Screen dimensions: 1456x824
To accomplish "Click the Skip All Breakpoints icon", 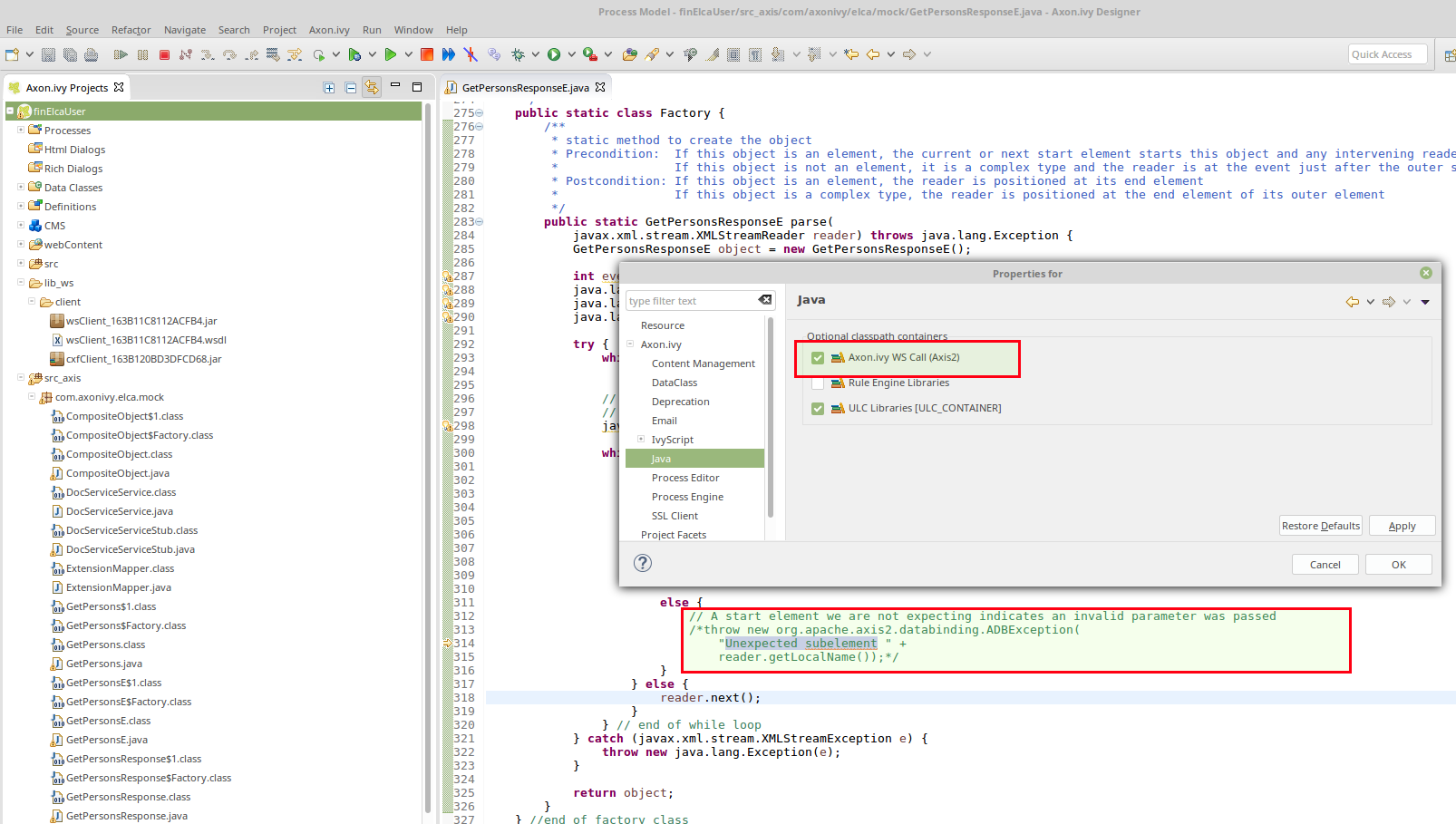I will [471, 54].
